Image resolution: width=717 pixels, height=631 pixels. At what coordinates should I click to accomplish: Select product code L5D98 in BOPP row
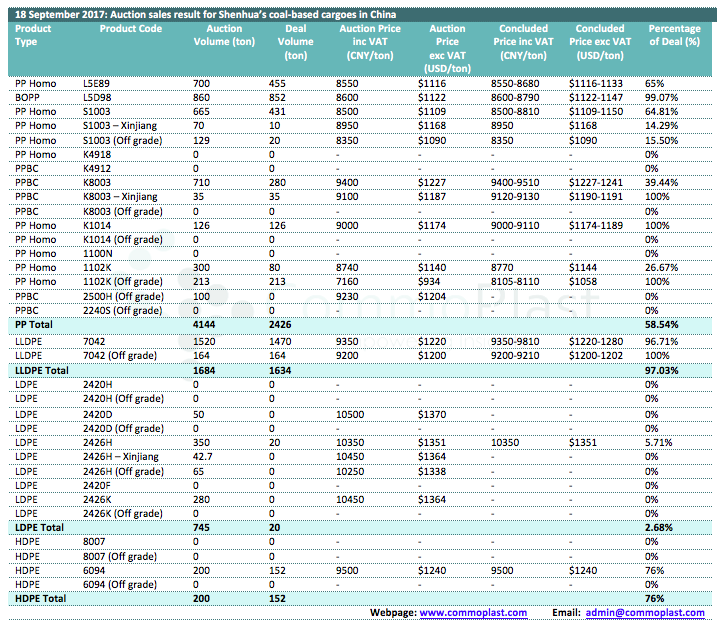coord(97,98)
